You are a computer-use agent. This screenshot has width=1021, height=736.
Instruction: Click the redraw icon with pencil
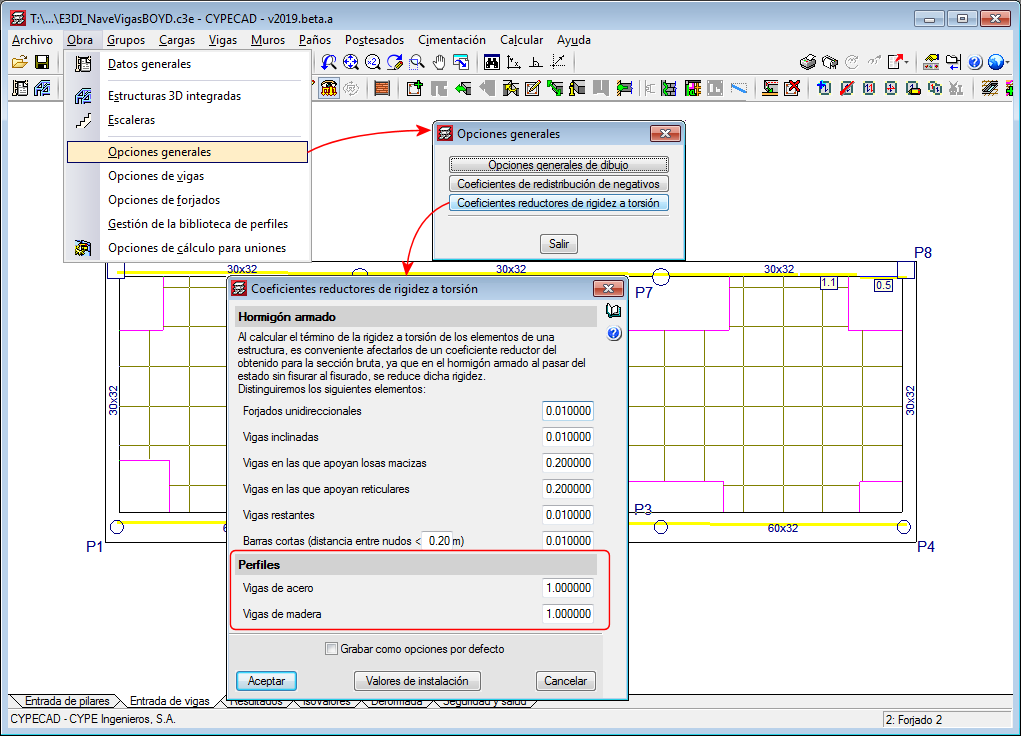coord(395,63)
